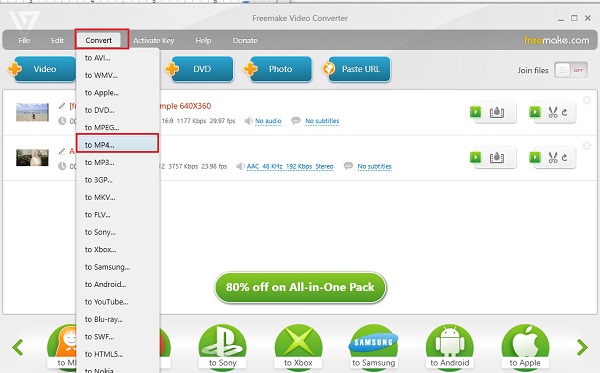Open second video's film effects icon
Image resolution: width=600 pixels, height=373 pixels.
pos(497,158)
